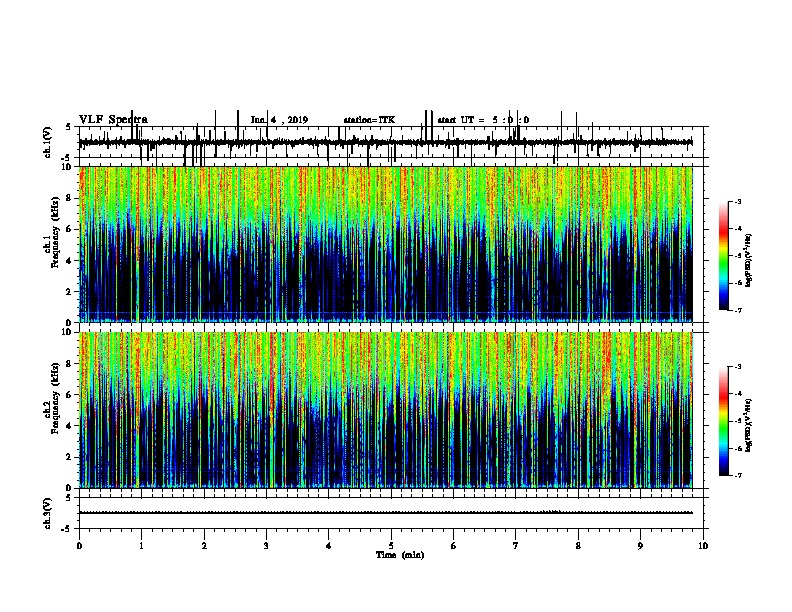The height and width of the screenshot is (612, 792).
Task: Click the "-7" label on ch.1 color bar
Action: (x=737, y=310)
